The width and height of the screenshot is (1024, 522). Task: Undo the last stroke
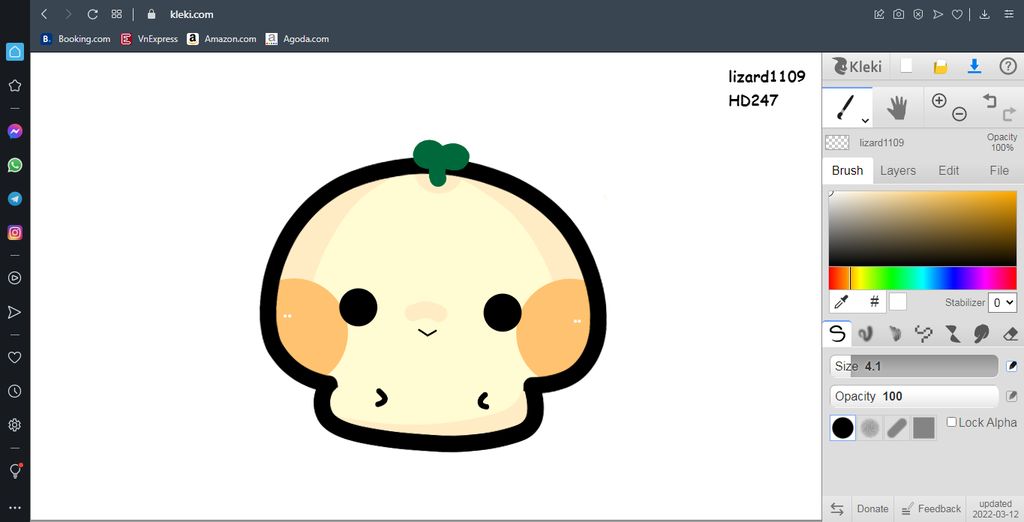pos(990,100)
